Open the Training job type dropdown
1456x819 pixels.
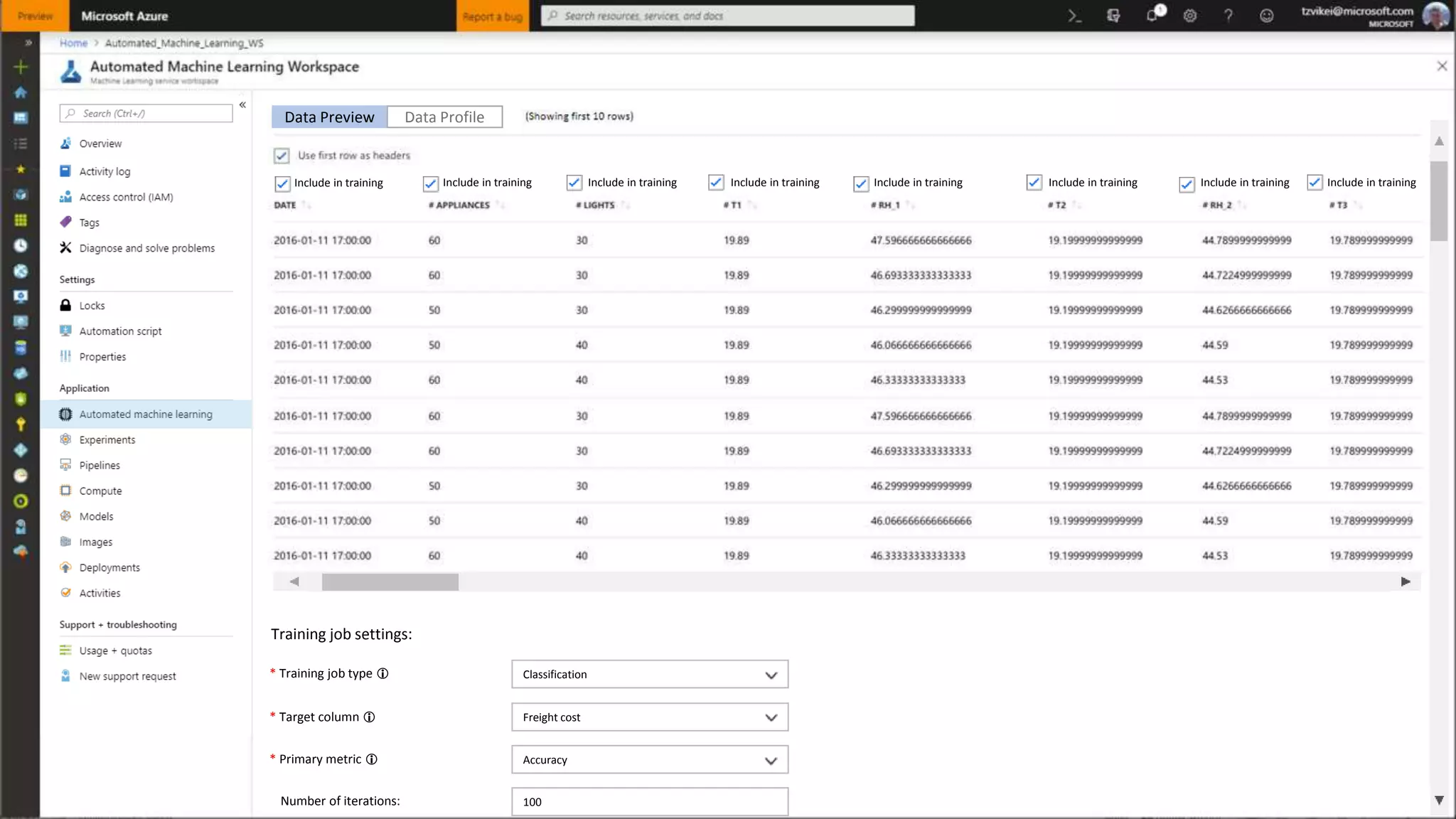tap(650, 674)
